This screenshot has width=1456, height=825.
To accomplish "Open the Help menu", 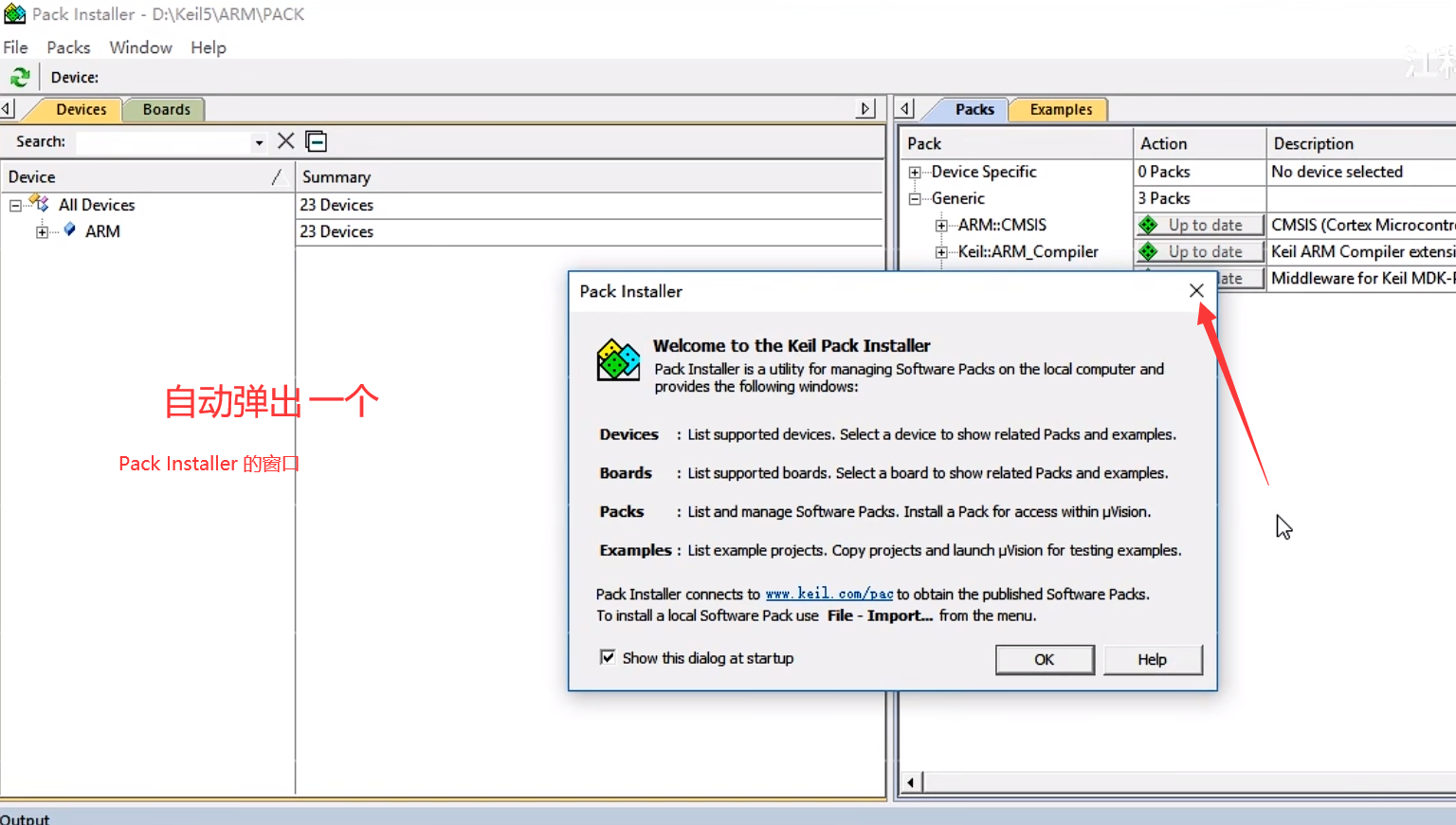I will coord(208,47).
